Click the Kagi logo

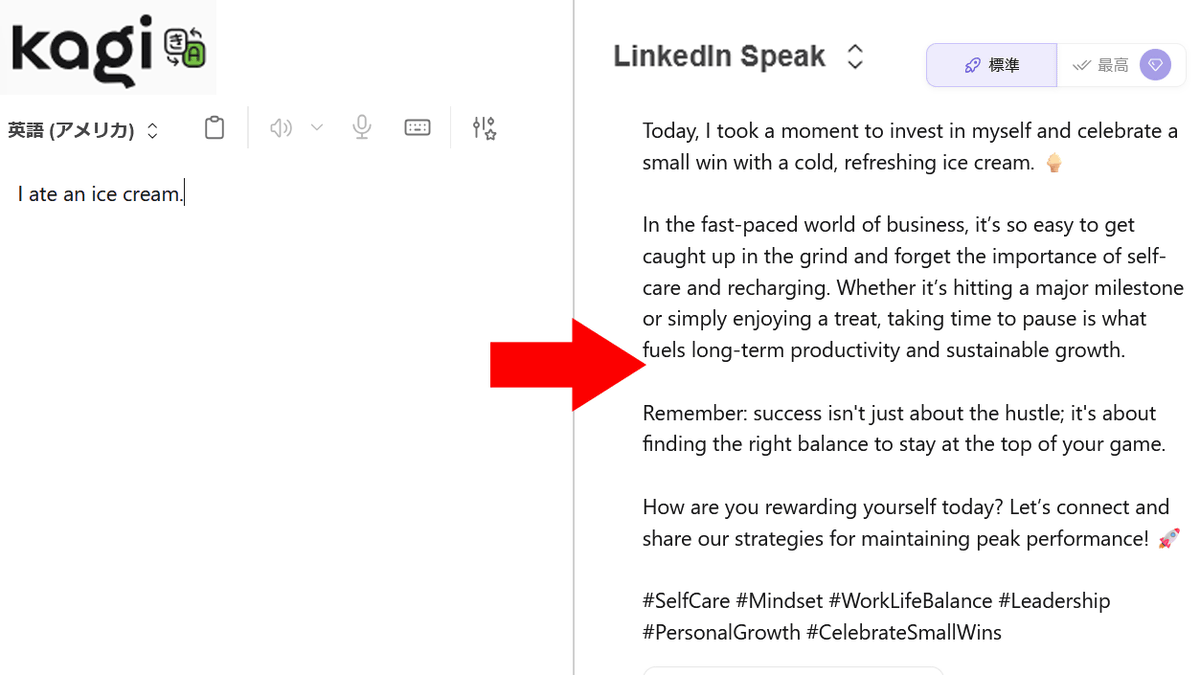click(84, 49)
